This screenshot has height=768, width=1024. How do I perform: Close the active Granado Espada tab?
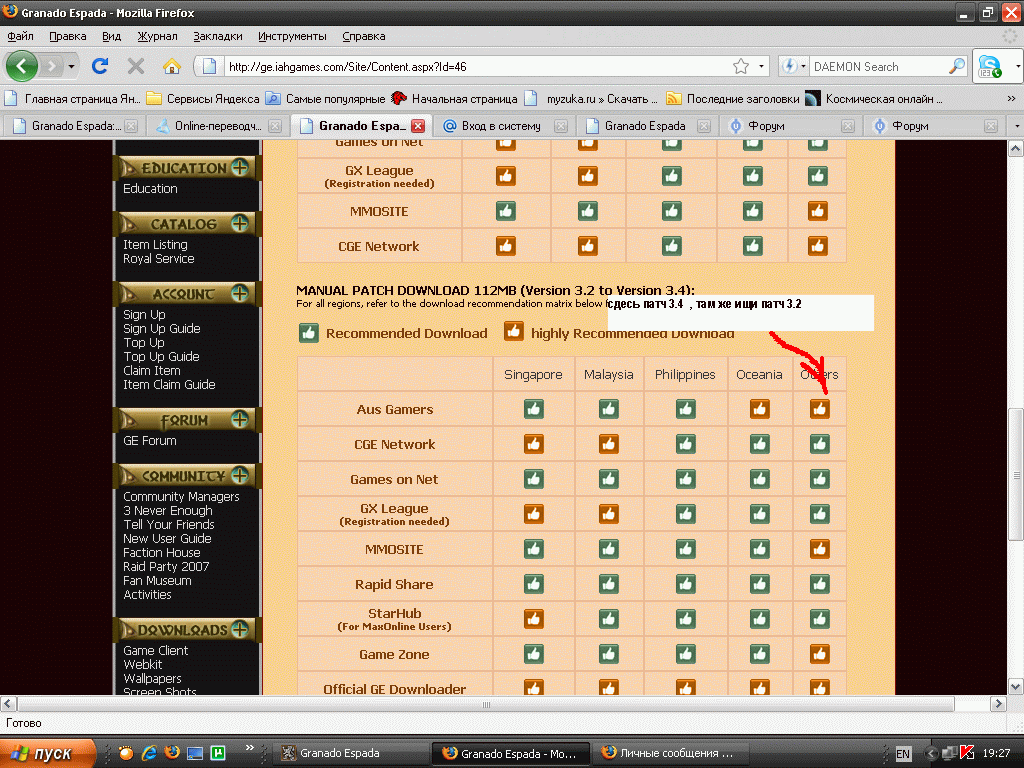click(418, 126)
